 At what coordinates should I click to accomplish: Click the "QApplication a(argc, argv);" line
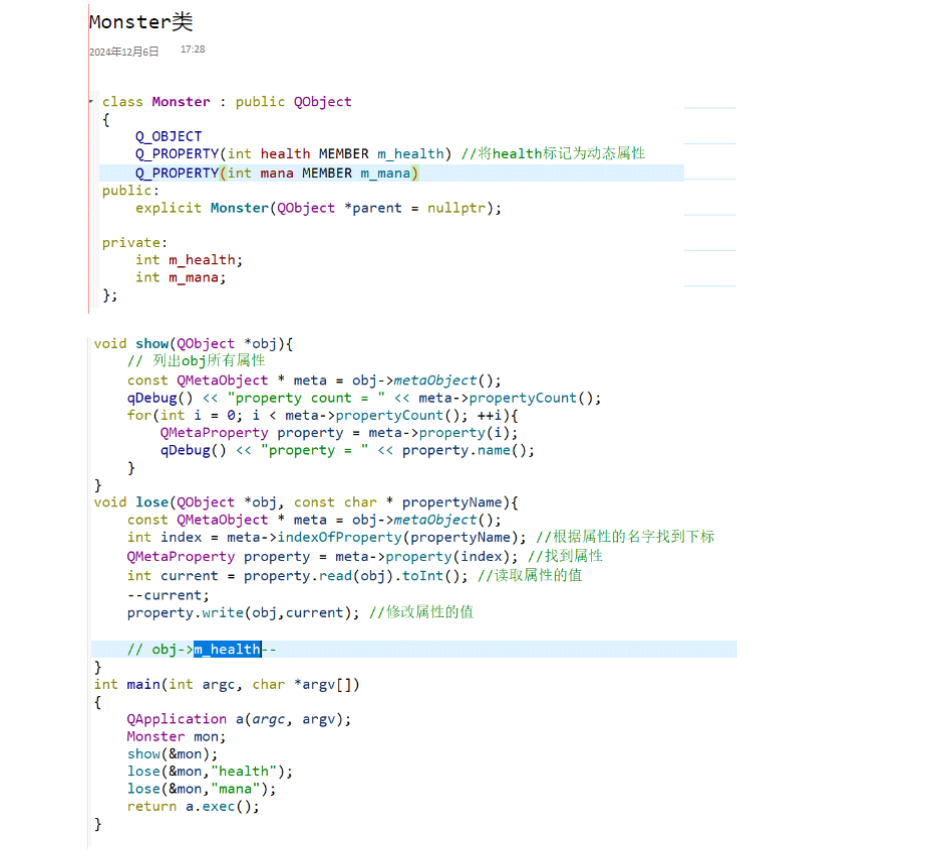pos(239,719)
